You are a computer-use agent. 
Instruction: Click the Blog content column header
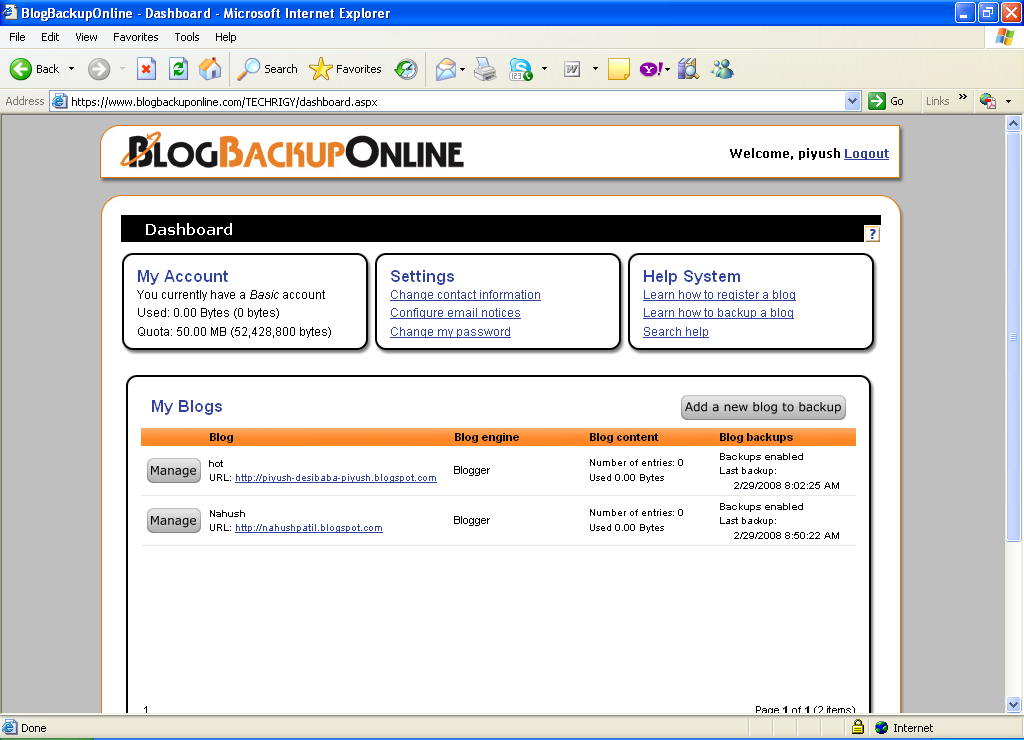click(x=624, y=437)
